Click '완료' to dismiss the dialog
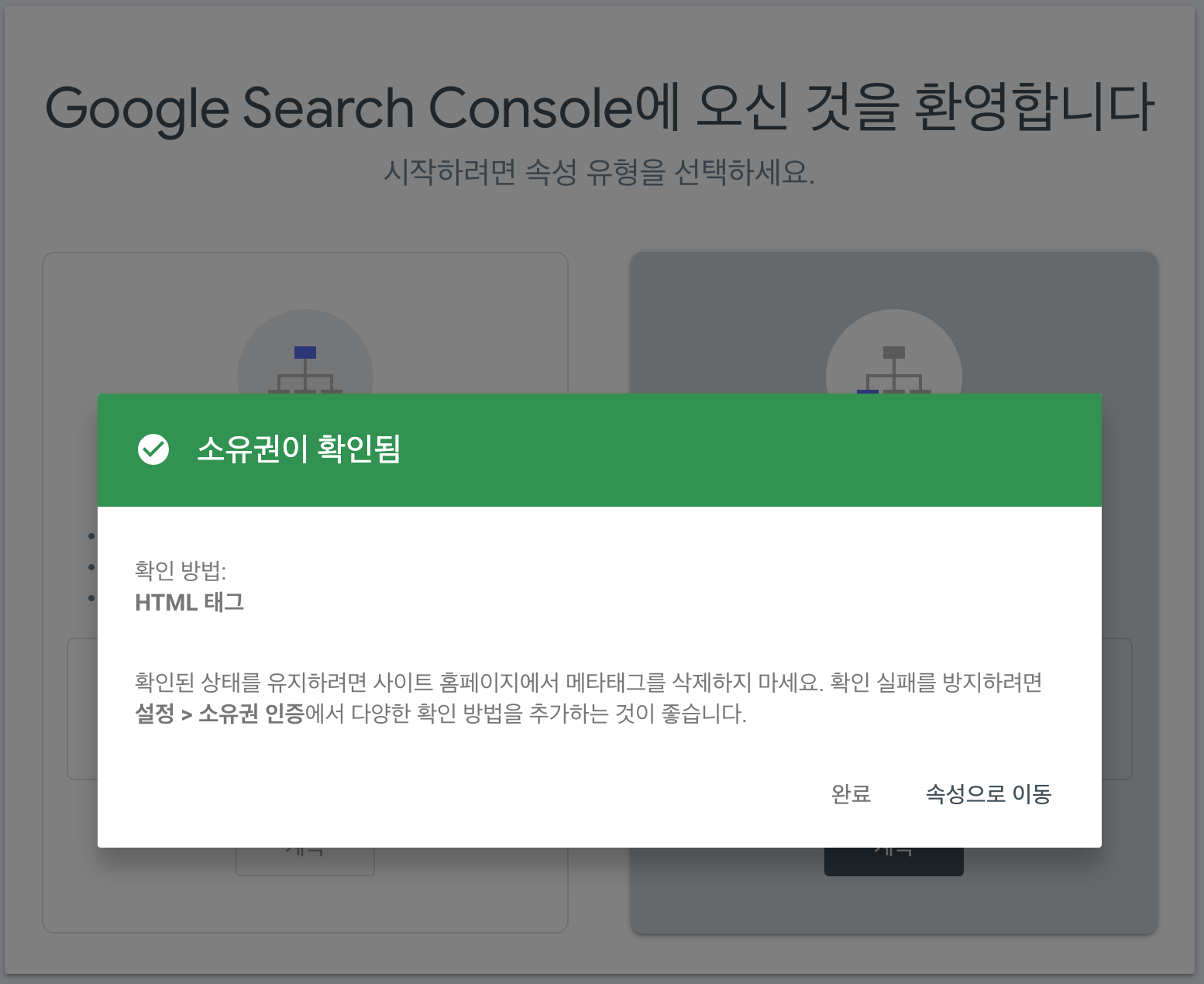Viewport: 1204px width, 984px height. (852, 795)
